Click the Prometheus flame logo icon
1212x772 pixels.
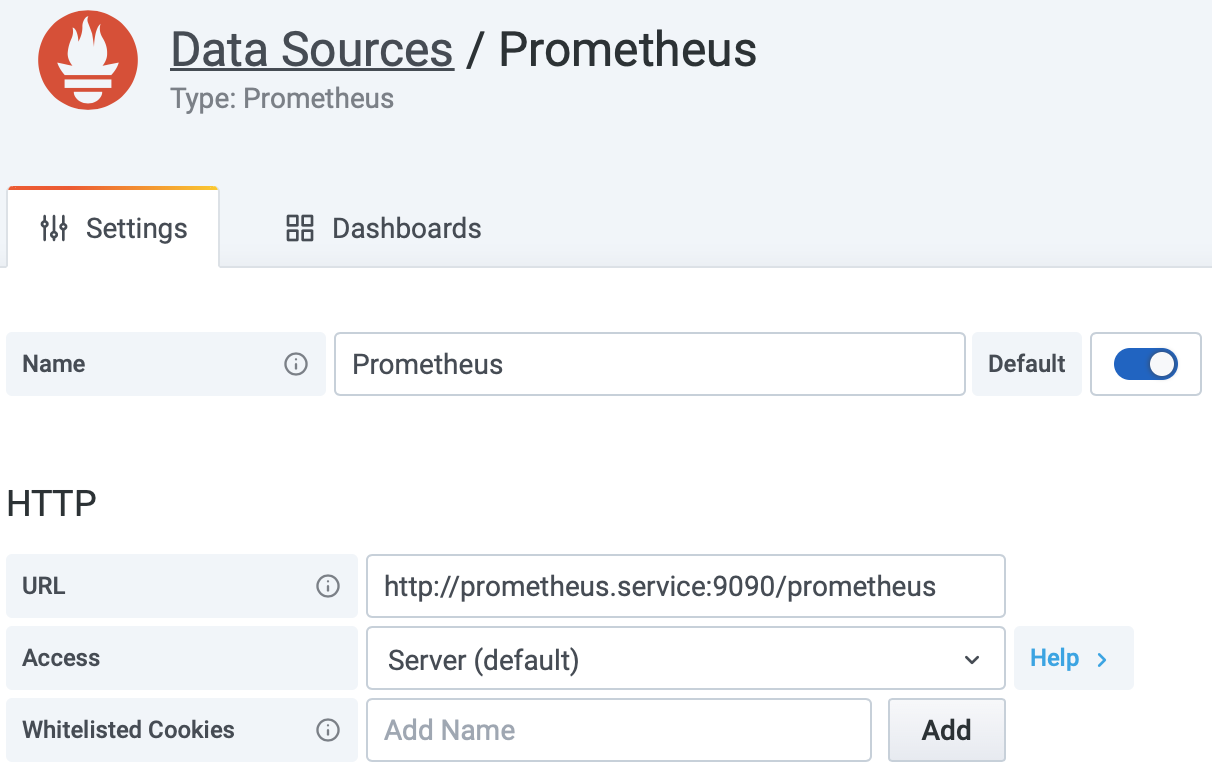coord(88,61)
